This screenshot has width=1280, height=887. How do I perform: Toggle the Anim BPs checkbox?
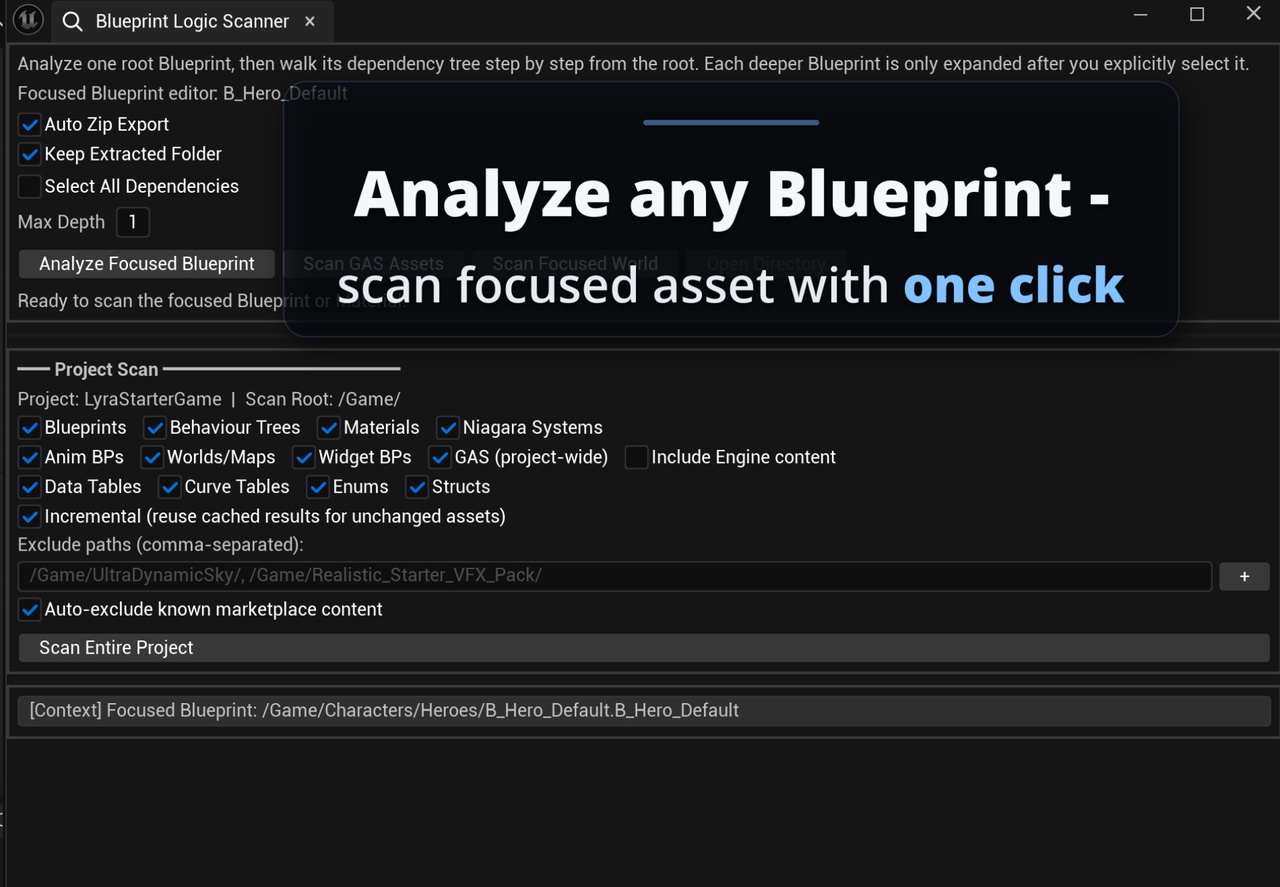click(x=30, y=458)
